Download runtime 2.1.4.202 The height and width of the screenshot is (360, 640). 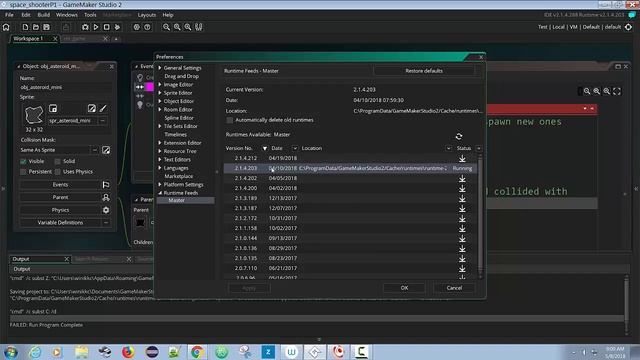[462, 178]
